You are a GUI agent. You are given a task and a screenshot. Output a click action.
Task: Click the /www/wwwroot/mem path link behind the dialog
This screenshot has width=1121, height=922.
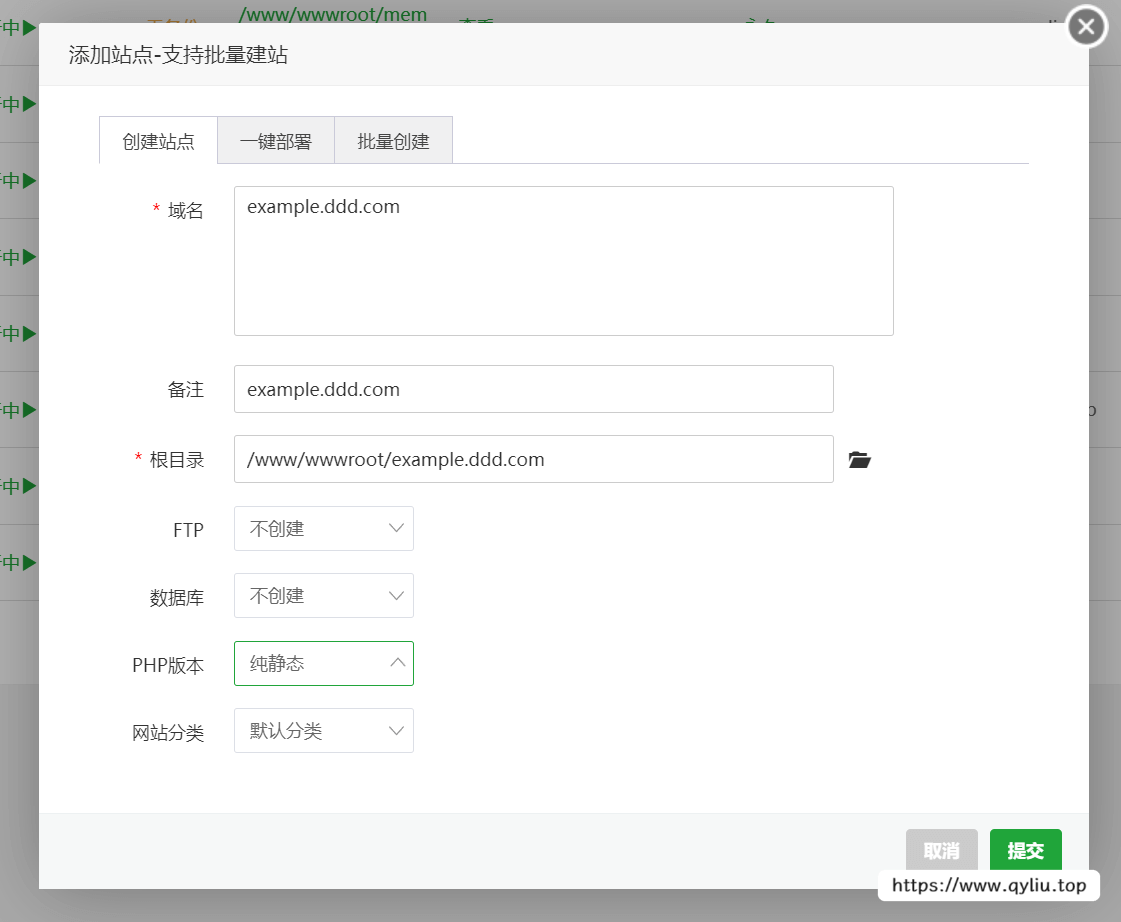point(333,14)
